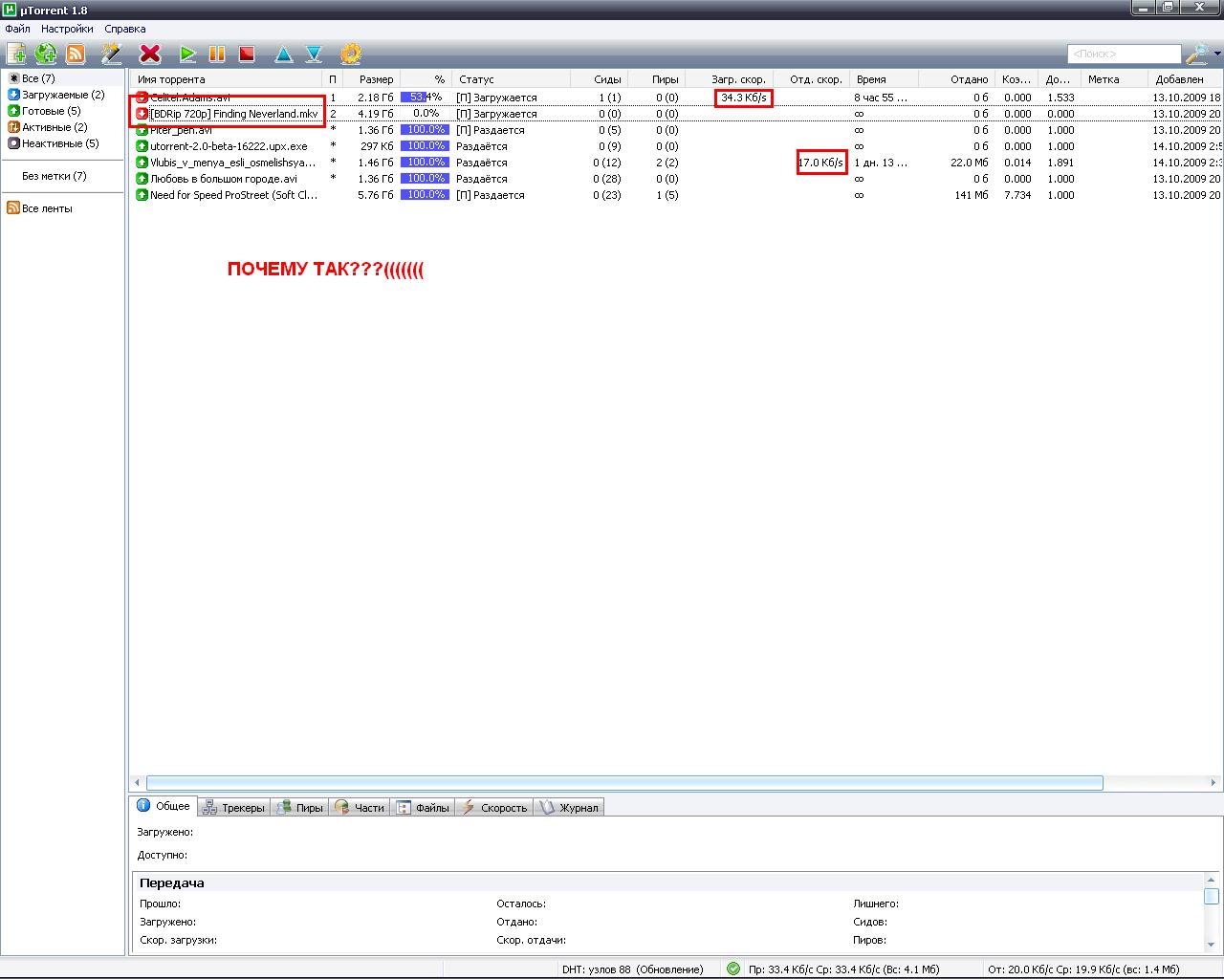1224x980 pixels.
Task: Select Piter_pen.avi torrent row
Action: pyautogui.click(x=675, y=130)
